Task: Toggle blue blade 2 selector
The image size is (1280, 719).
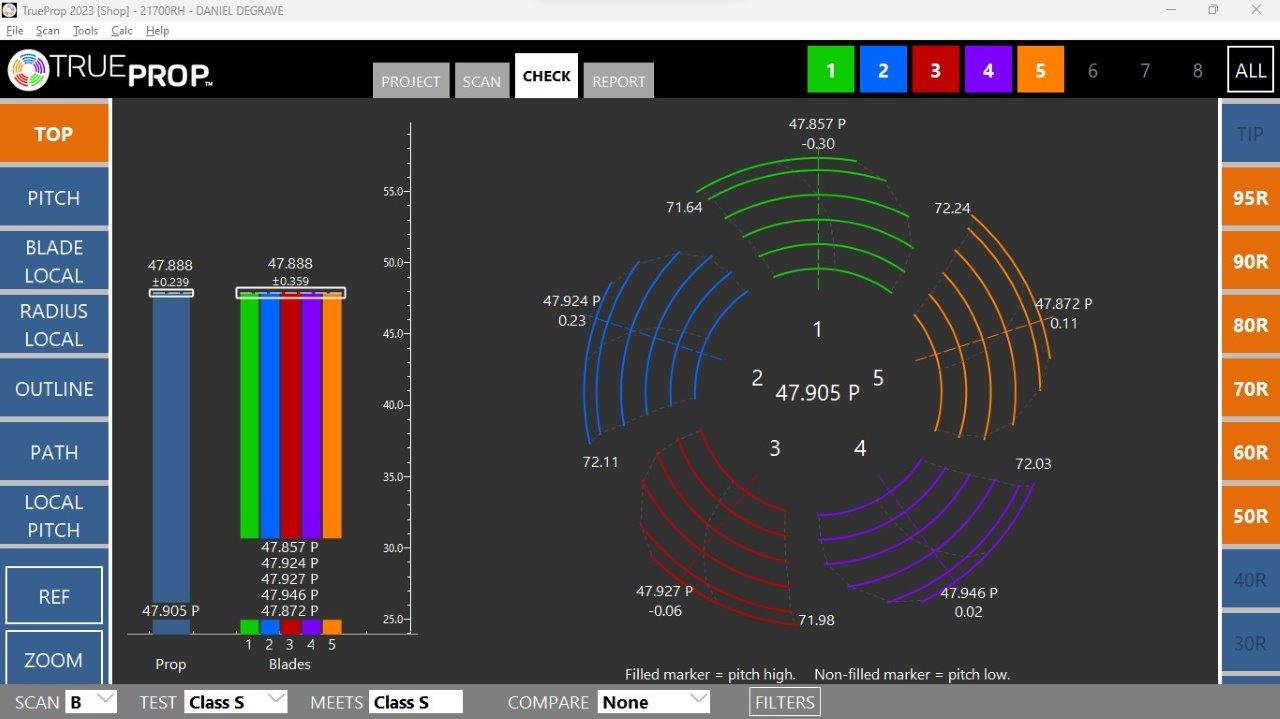Action: 883,71
